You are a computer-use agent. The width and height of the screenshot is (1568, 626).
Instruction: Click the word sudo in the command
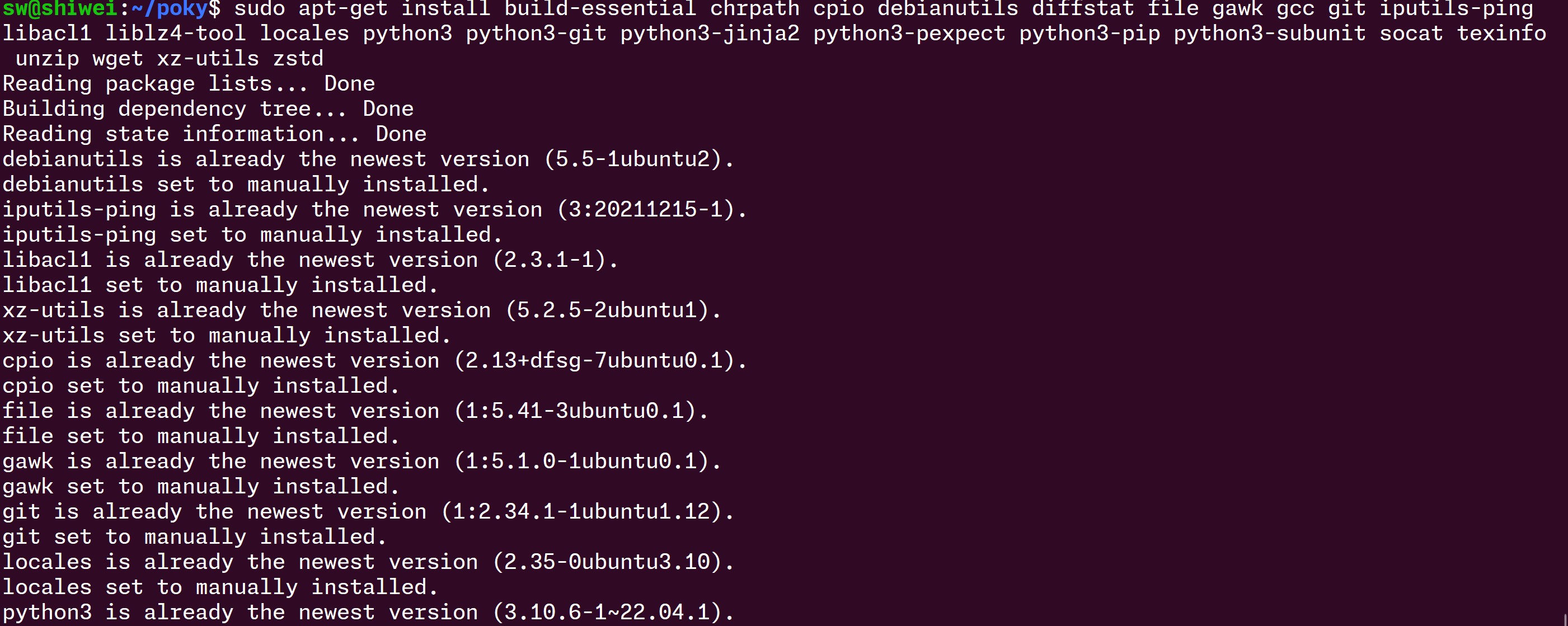tap(259, 8)
